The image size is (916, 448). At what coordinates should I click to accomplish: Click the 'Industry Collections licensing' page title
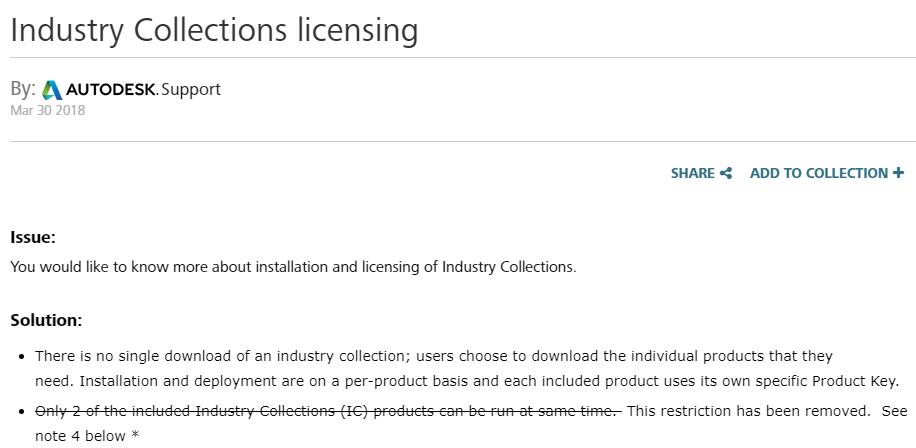coord(214,30)
